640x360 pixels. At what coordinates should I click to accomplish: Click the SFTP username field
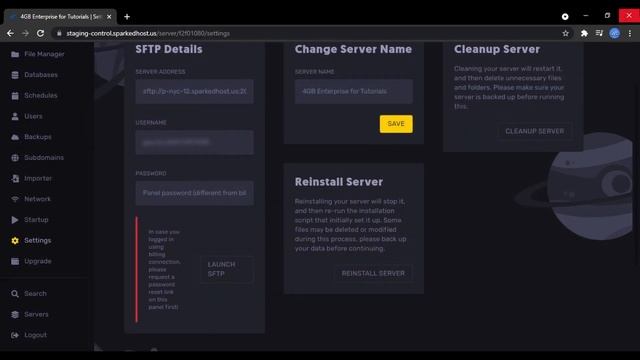194,142
